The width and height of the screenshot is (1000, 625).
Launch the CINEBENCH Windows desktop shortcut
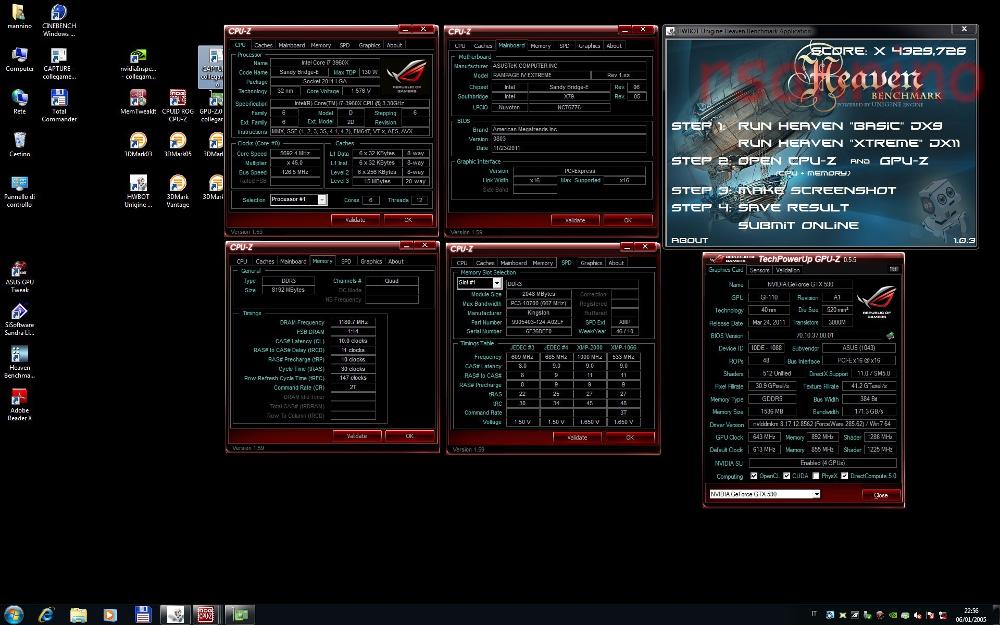click(x=59, y=19)
